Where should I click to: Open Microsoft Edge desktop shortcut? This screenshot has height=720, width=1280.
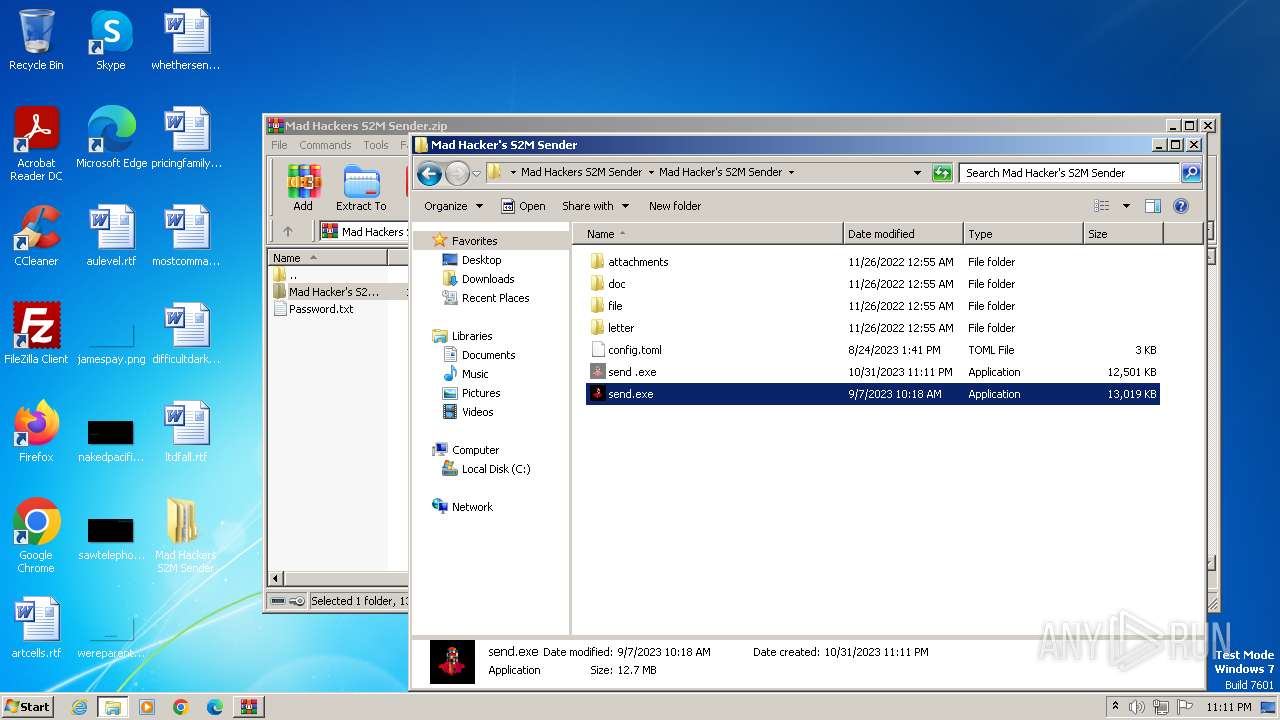(x=111, y=138)
